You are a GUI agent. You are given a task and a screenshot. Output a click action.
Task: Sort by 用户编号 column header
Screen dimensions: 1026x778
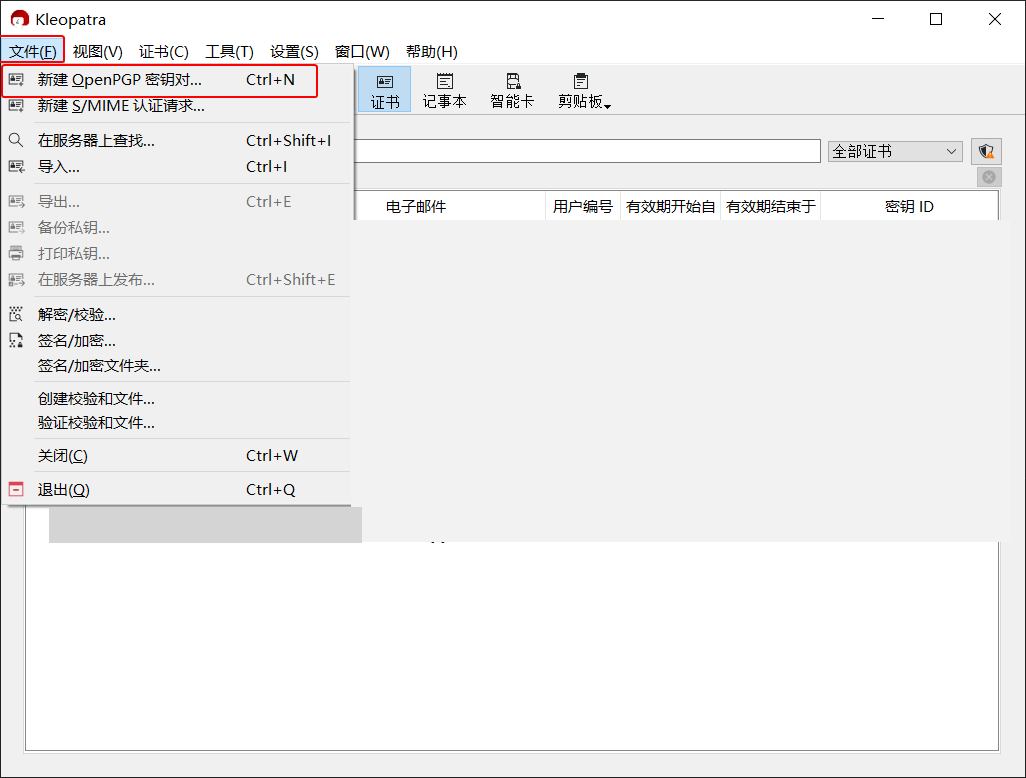click(582, 207)
